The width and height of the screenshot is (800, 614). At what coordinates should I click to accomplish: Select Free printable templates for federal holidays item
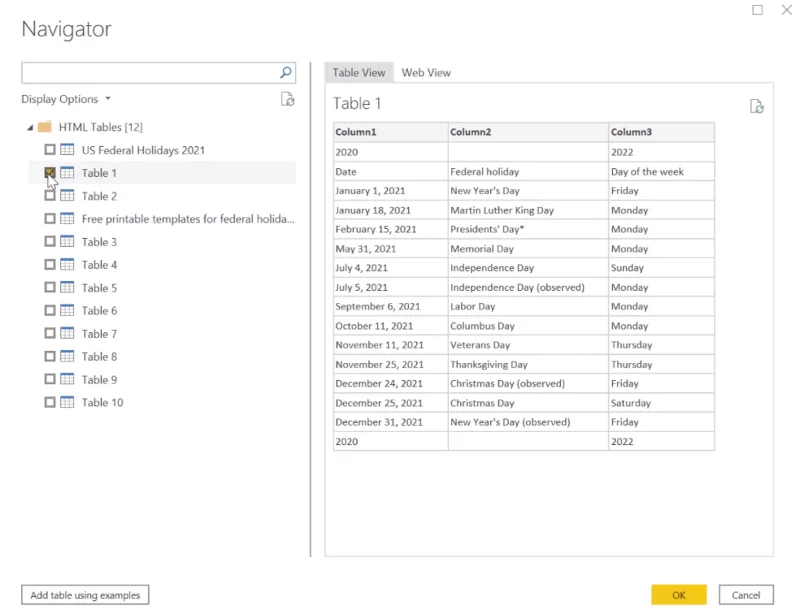click(x=188, y=219)
